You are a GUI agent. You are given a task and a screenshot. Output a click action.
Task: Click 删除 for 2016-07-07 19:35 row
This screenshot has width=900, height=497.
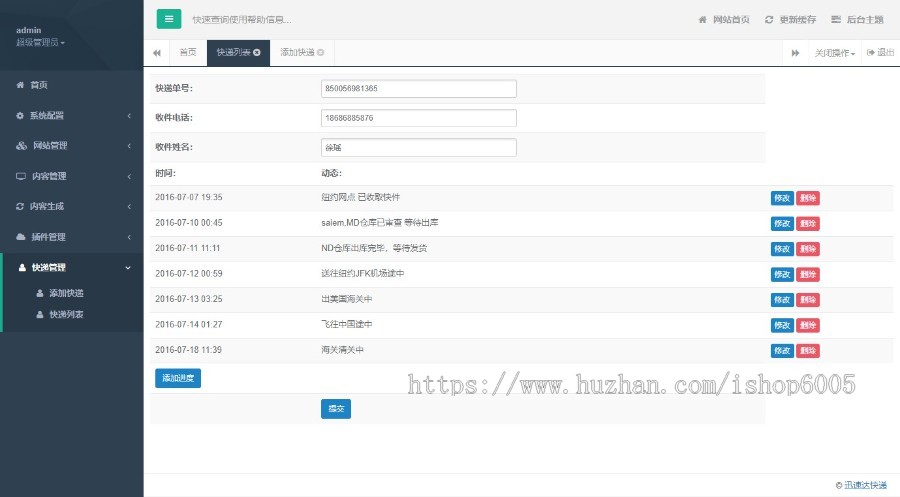[x=808, y=198]
